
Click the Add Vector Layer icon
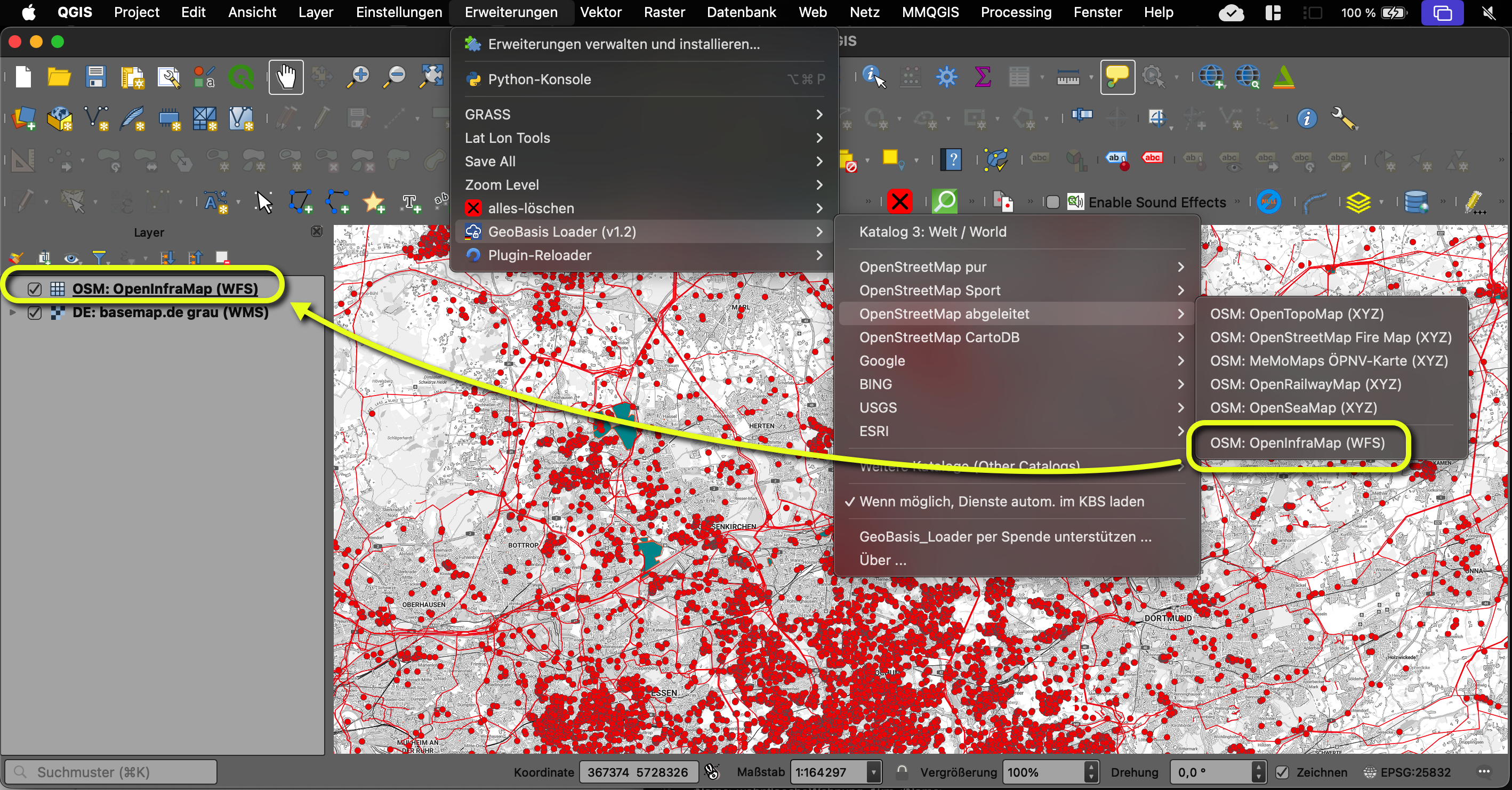pos(96,118)
